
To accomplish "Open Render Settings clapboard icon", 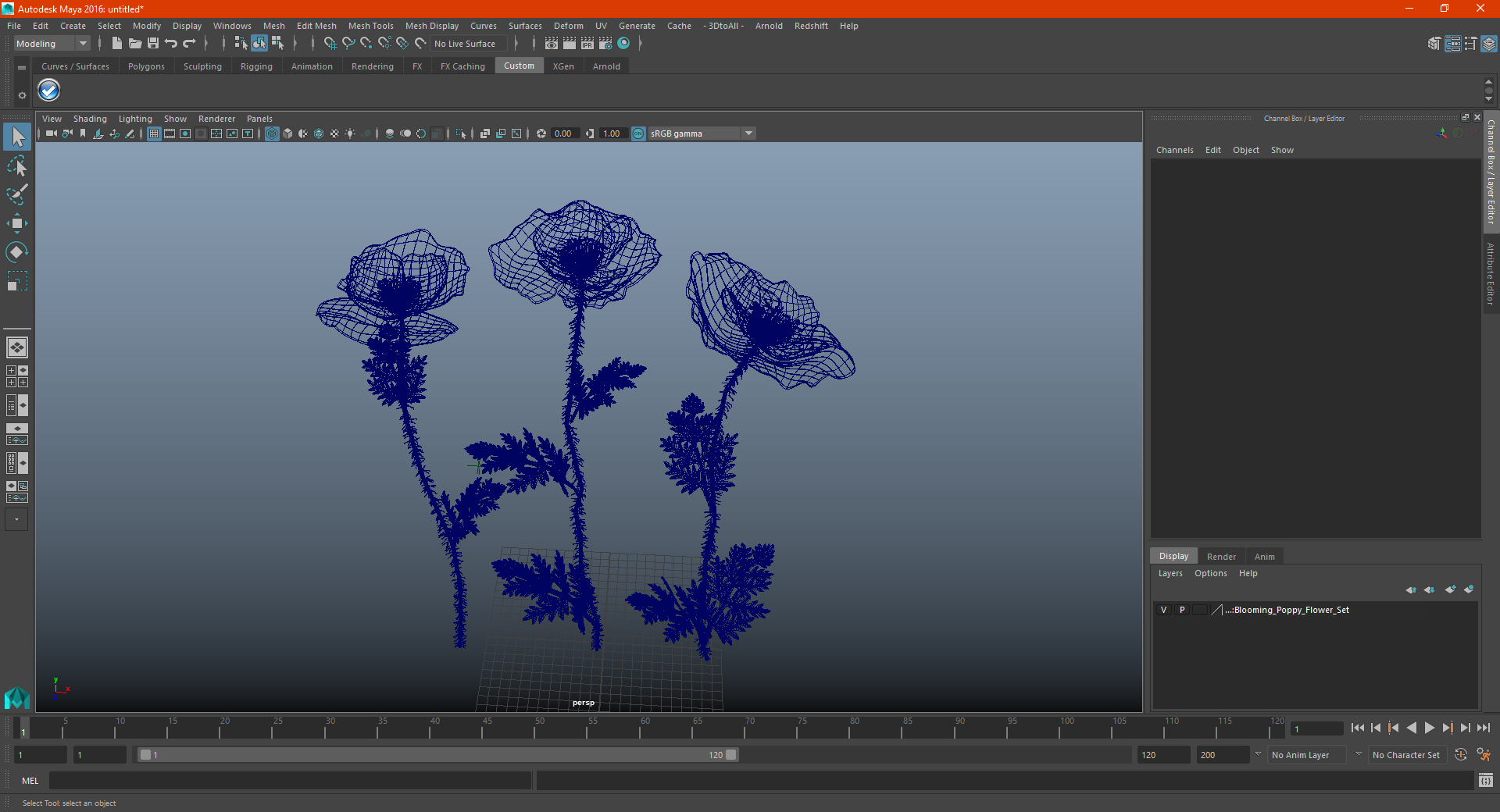I will click(x=605, y=44).
